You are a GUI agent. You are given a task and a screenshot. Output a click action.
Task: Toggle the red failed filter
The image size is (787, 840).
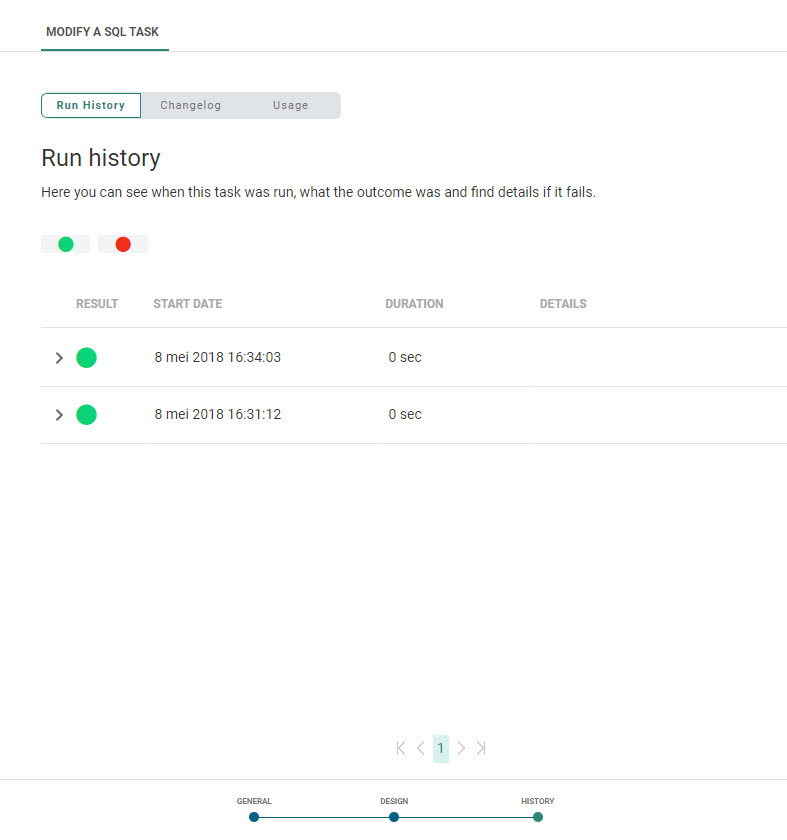point(123,244)
